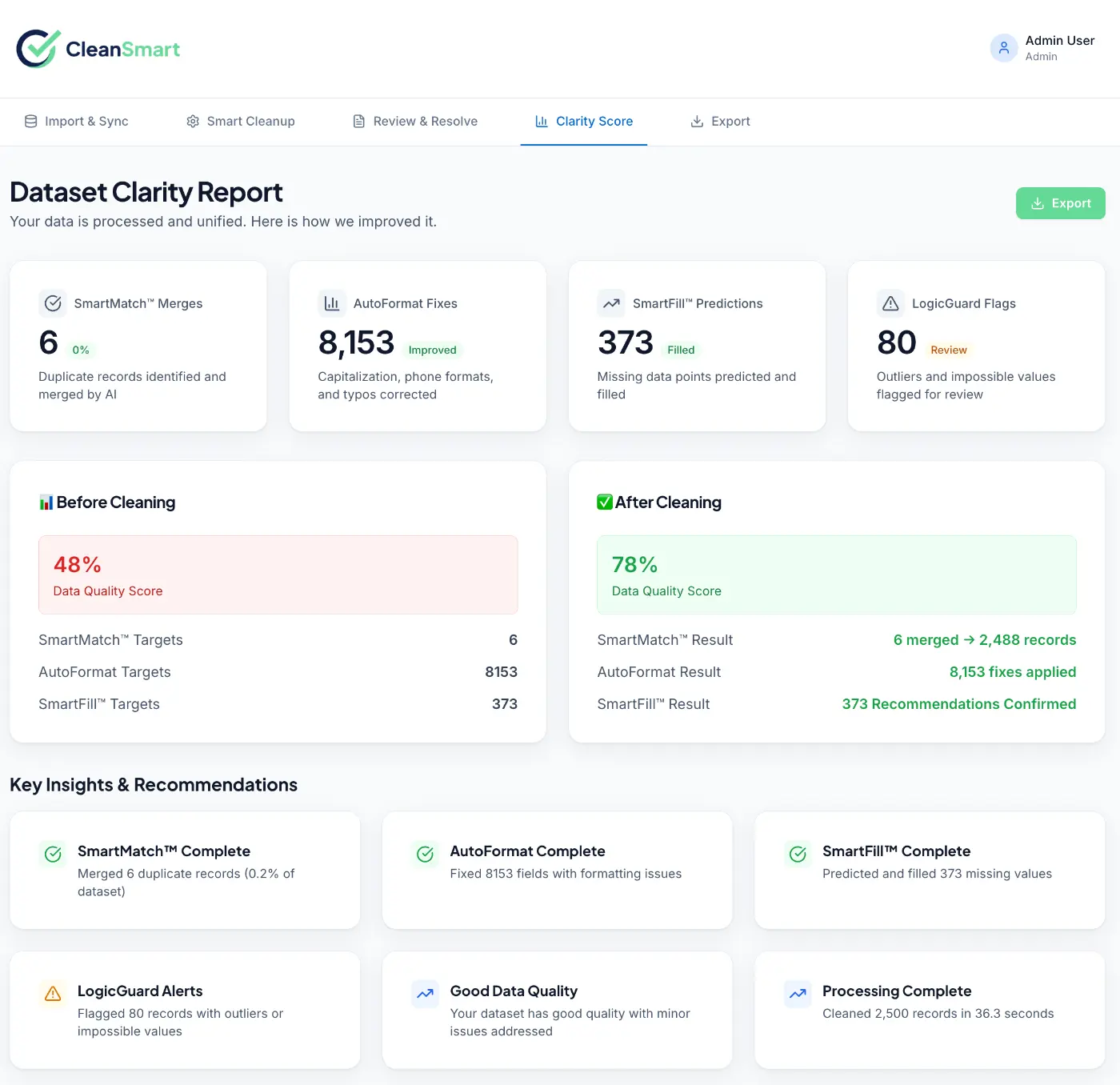Click the Before Cleaning chart emoji icon
The height and width of the screenshot is (1085, 1120).
click(46, 502)
